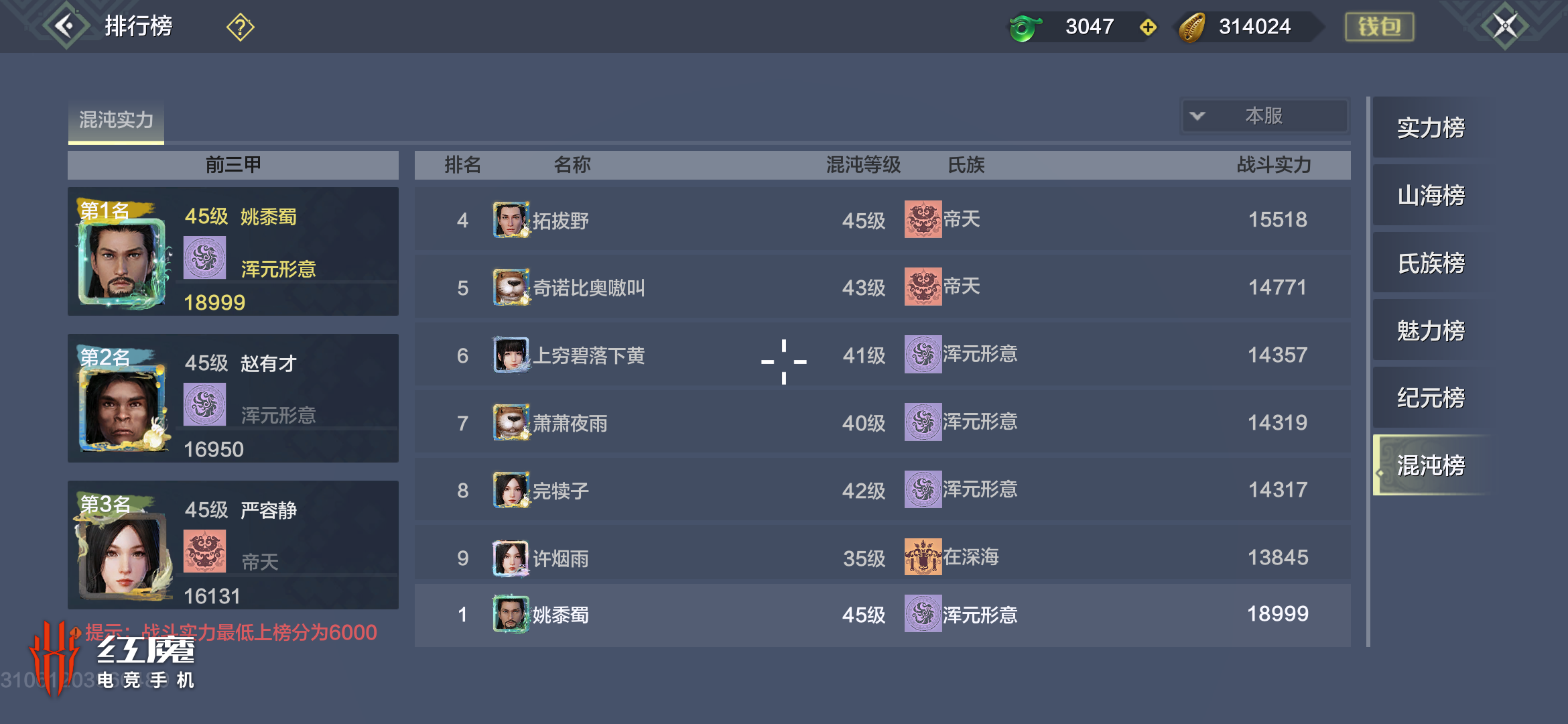Switch to the 氏族榜 ranking tab
Viewport: 1568px width, 724px height.
(x=1431, y=263)
